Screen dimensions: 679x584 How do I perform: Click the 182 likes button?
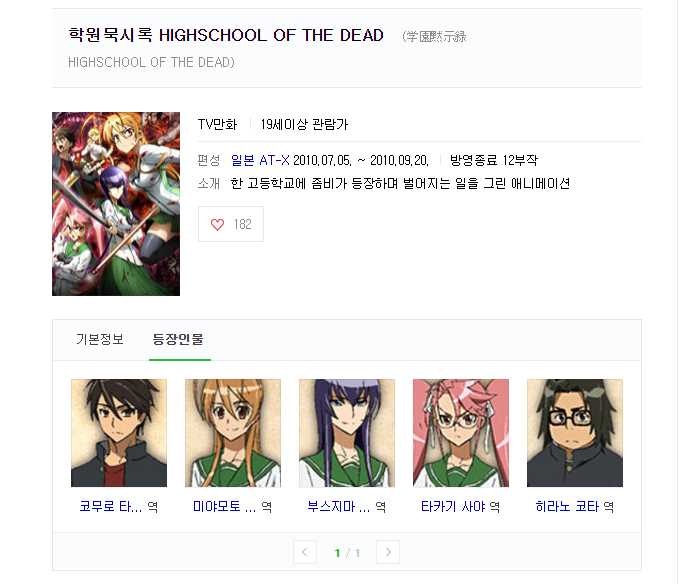(231, 224)
